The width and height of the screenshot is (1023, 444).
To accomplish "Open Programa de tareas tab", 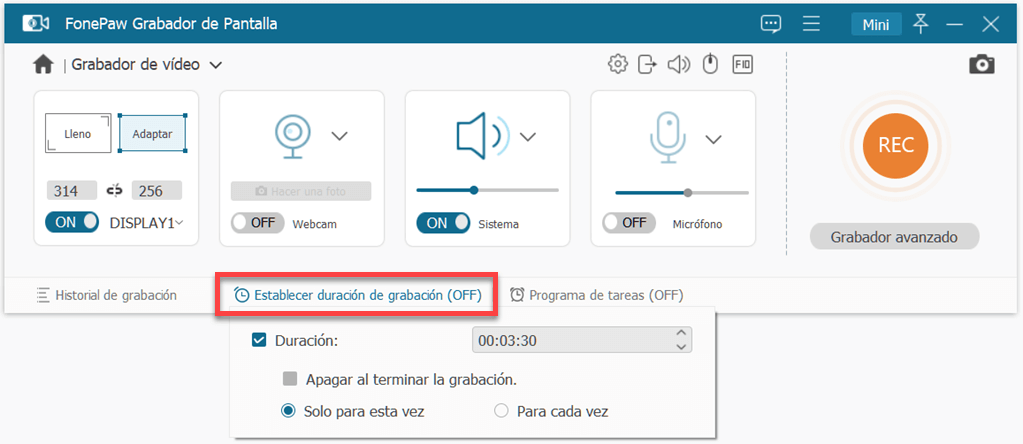I will tap(596, 295).
